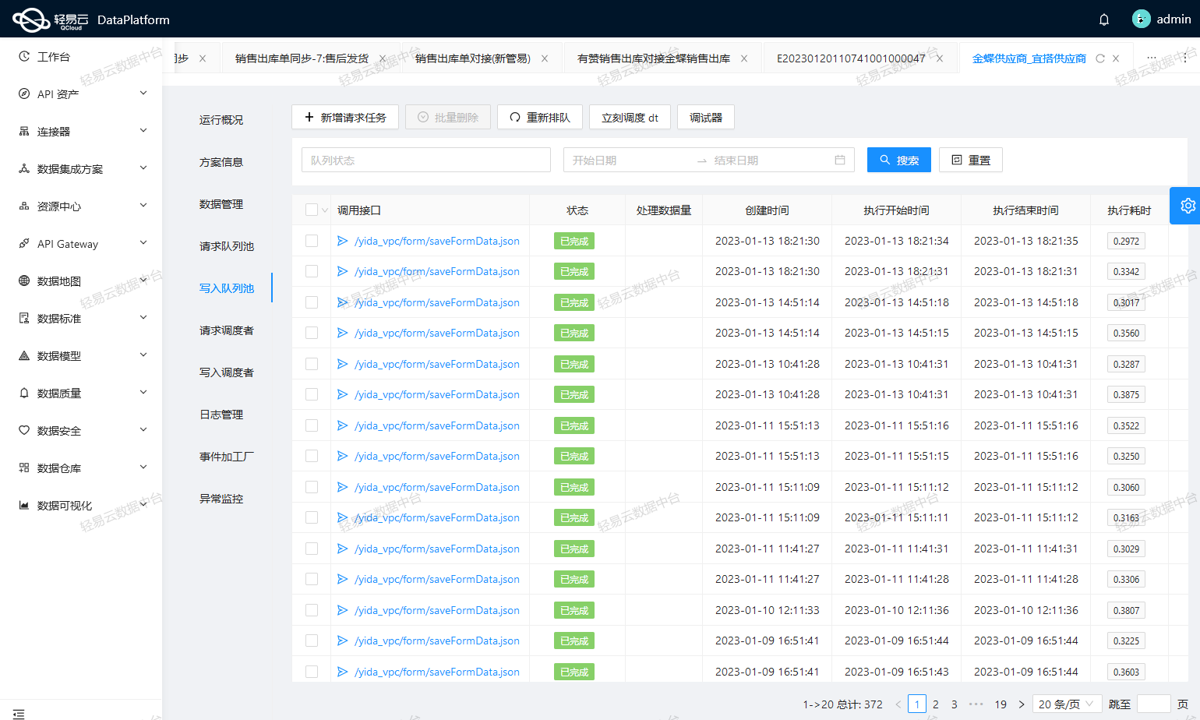Click the 数据模型 triangle icon
This screenshot has height=720, width=1200.
(24, 356)
